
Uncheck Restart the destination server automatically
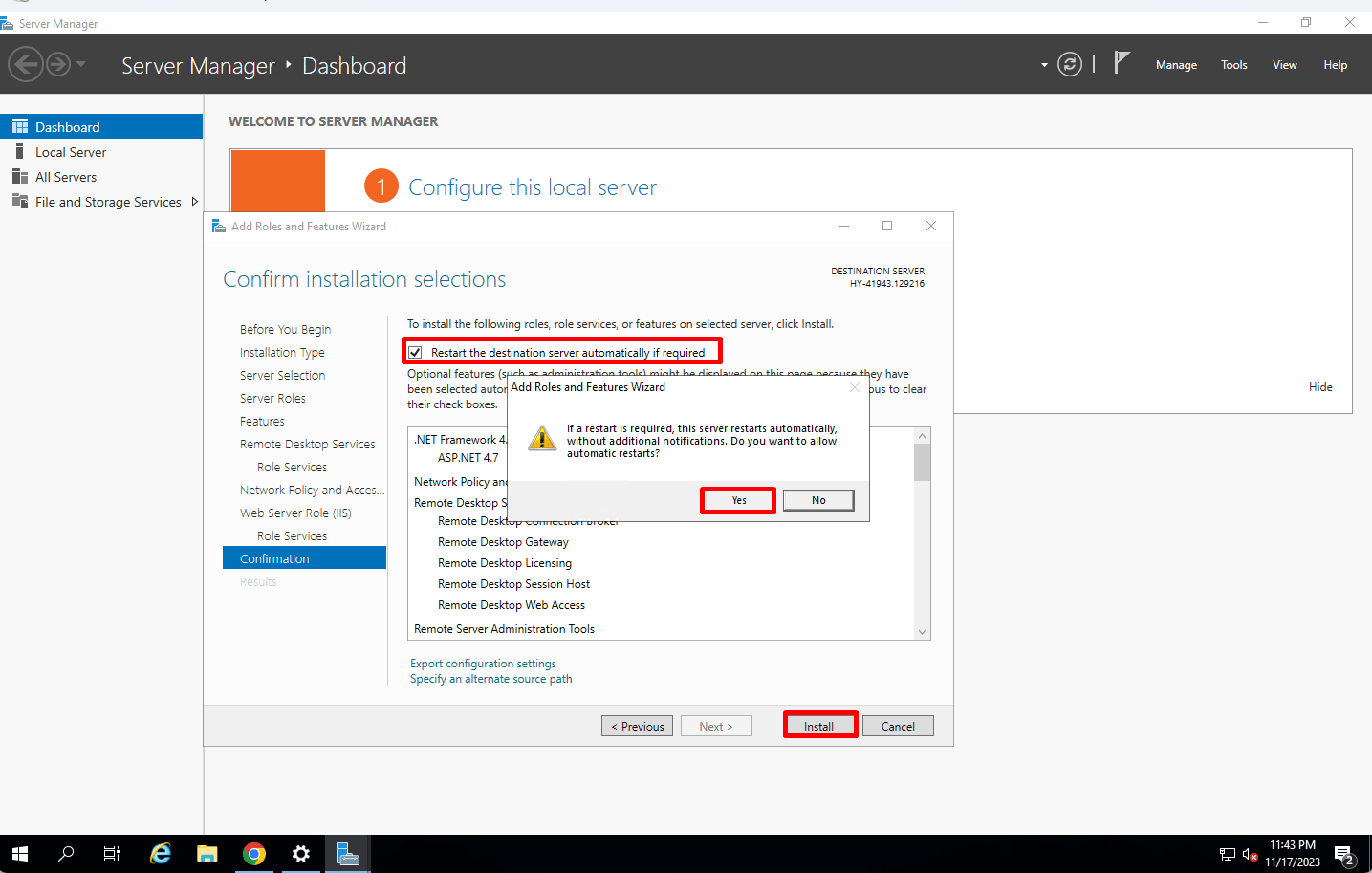tap(414, 352)
